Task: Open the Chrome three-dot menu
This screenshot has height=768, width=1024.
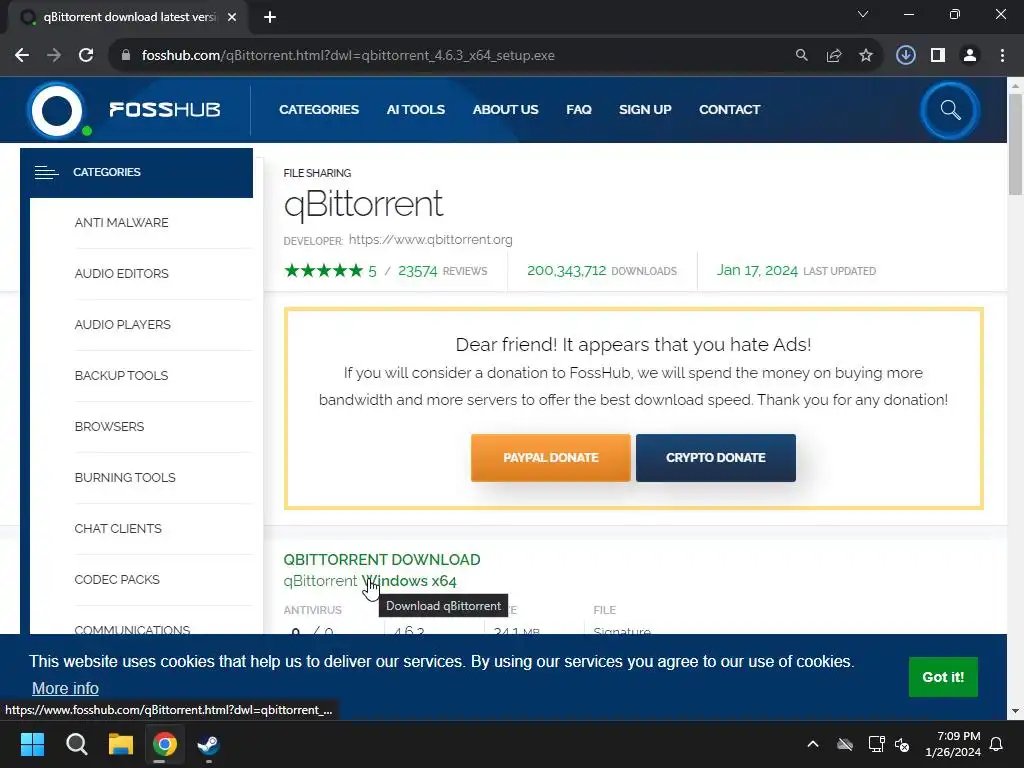Action: coord(1002,56)
